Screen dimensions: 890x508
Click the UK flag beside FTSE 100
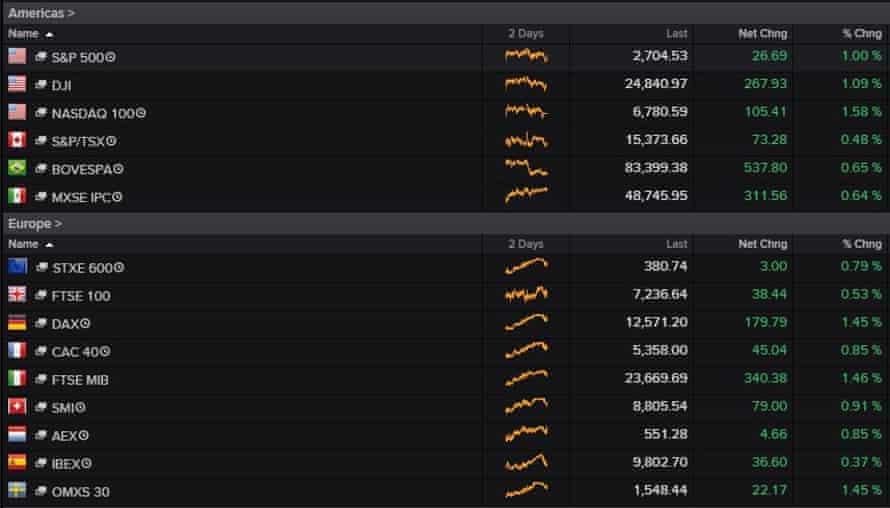(x=17, y=295)
